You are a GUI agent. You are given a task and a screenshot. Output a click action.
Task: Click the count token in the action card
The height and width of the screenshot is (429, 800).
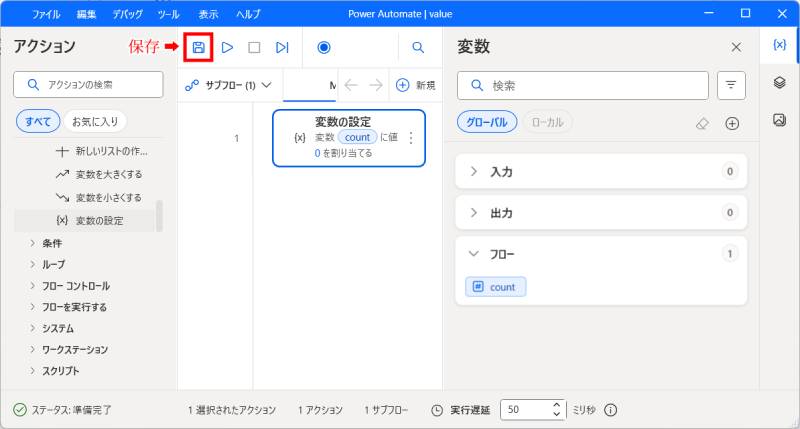[357, 137]
